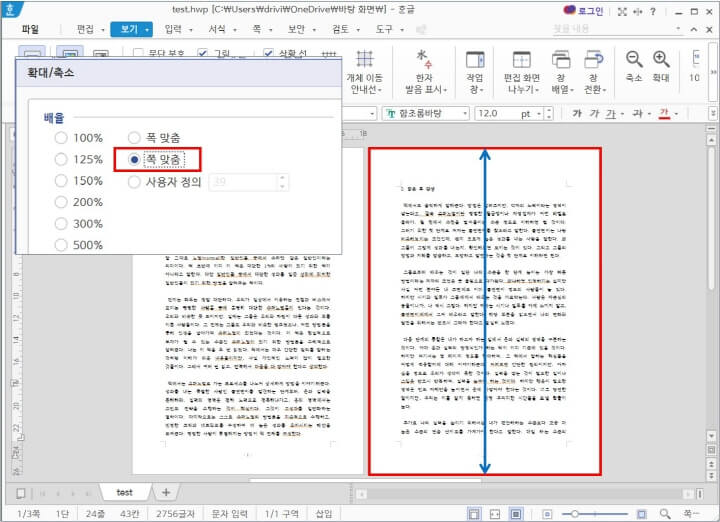This screenshot has width=720, height=522.
Task: Open the 쪽 menu
Action: [x=257, y=29]
